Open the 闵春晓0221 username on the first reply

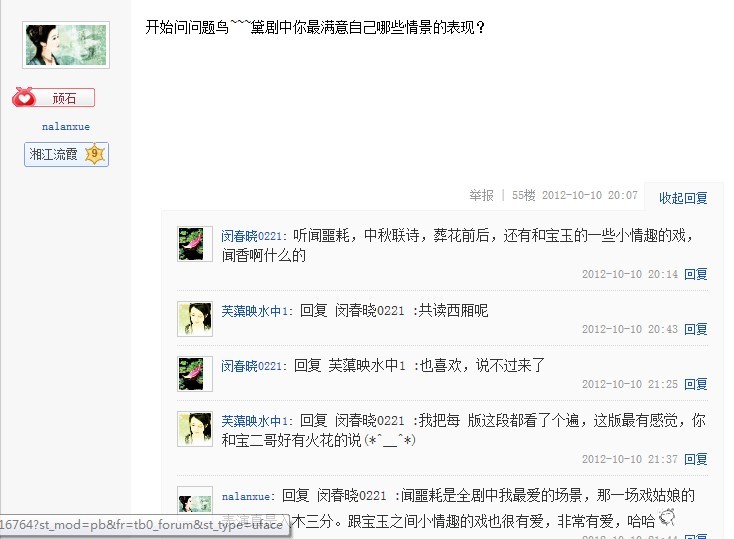tap(251, 236)
